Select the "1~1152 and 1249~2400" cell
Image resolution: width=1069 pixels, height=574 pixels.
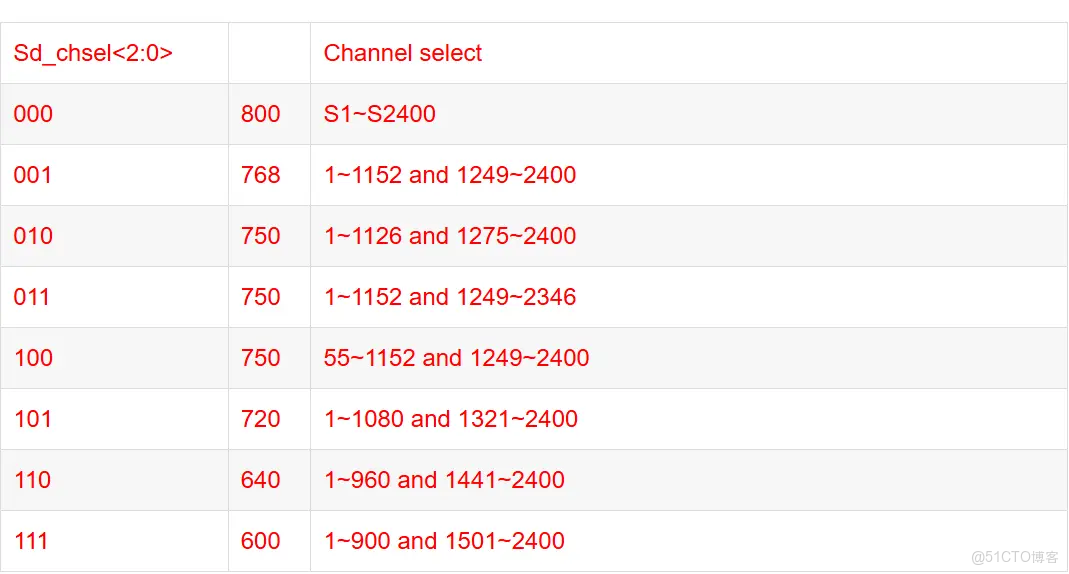(x=450, y=175)
